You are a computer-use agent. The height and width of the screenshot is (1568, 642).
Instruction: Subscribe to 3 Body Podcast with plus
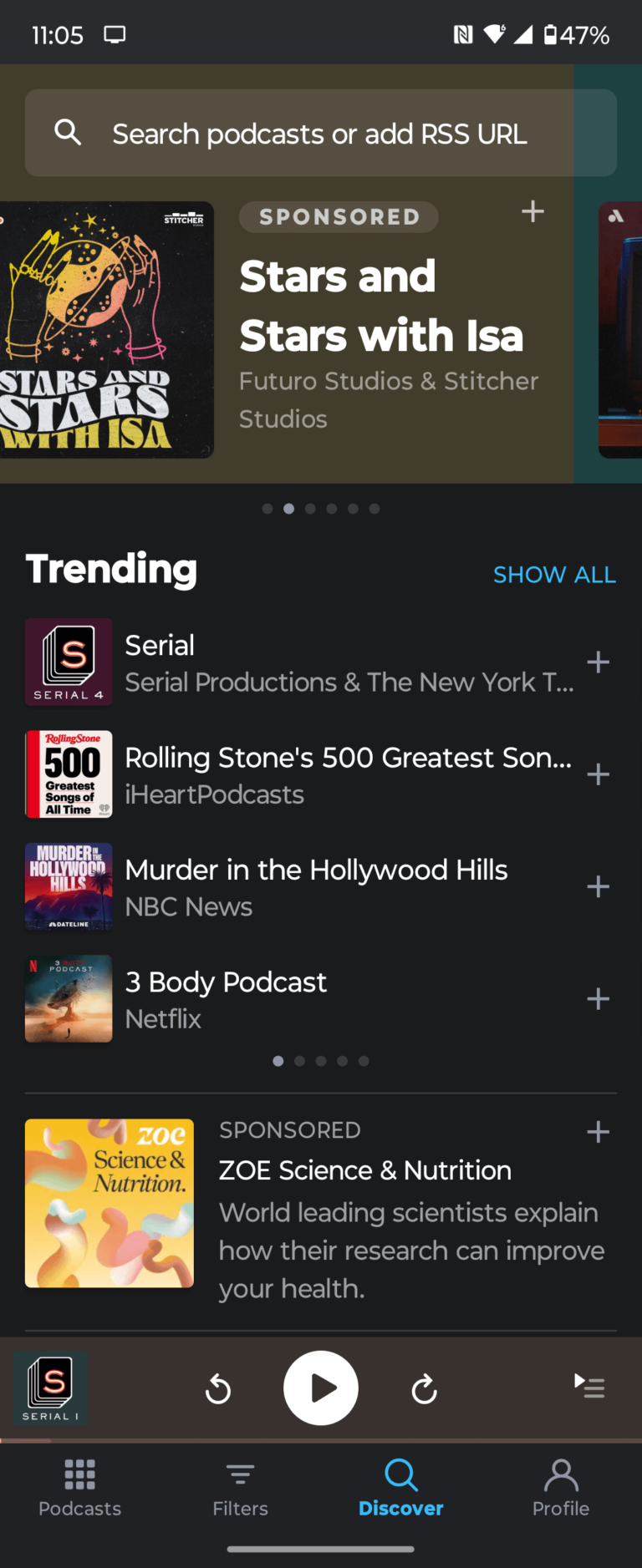point(598,999)
